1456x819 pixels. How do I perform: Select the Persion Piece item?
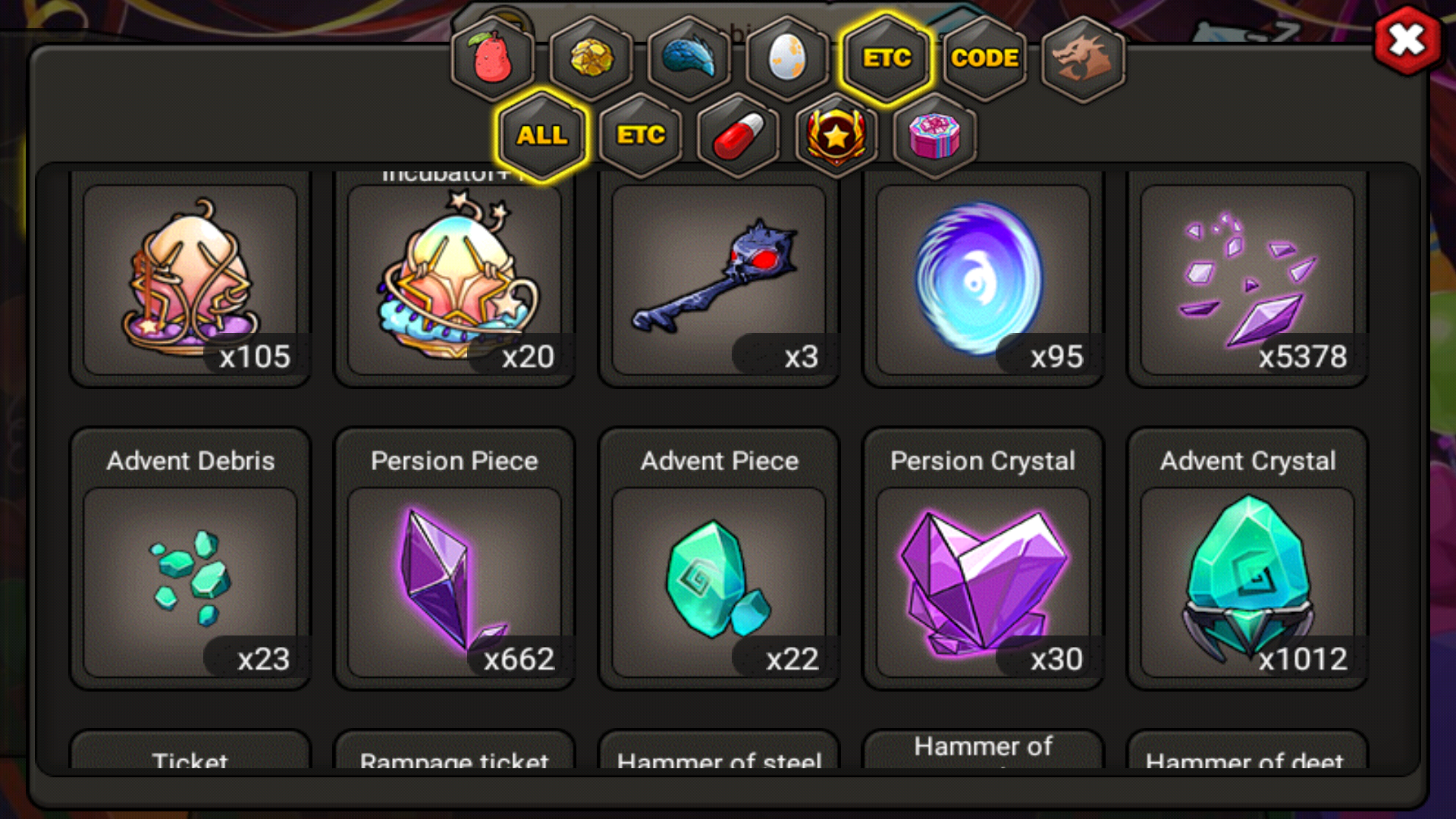point(454,560)
